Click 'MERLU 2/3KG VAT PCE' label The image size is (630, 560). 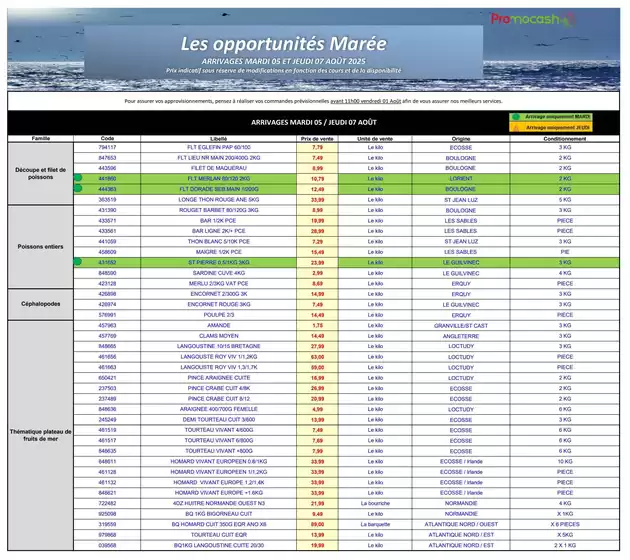[219, 284]
